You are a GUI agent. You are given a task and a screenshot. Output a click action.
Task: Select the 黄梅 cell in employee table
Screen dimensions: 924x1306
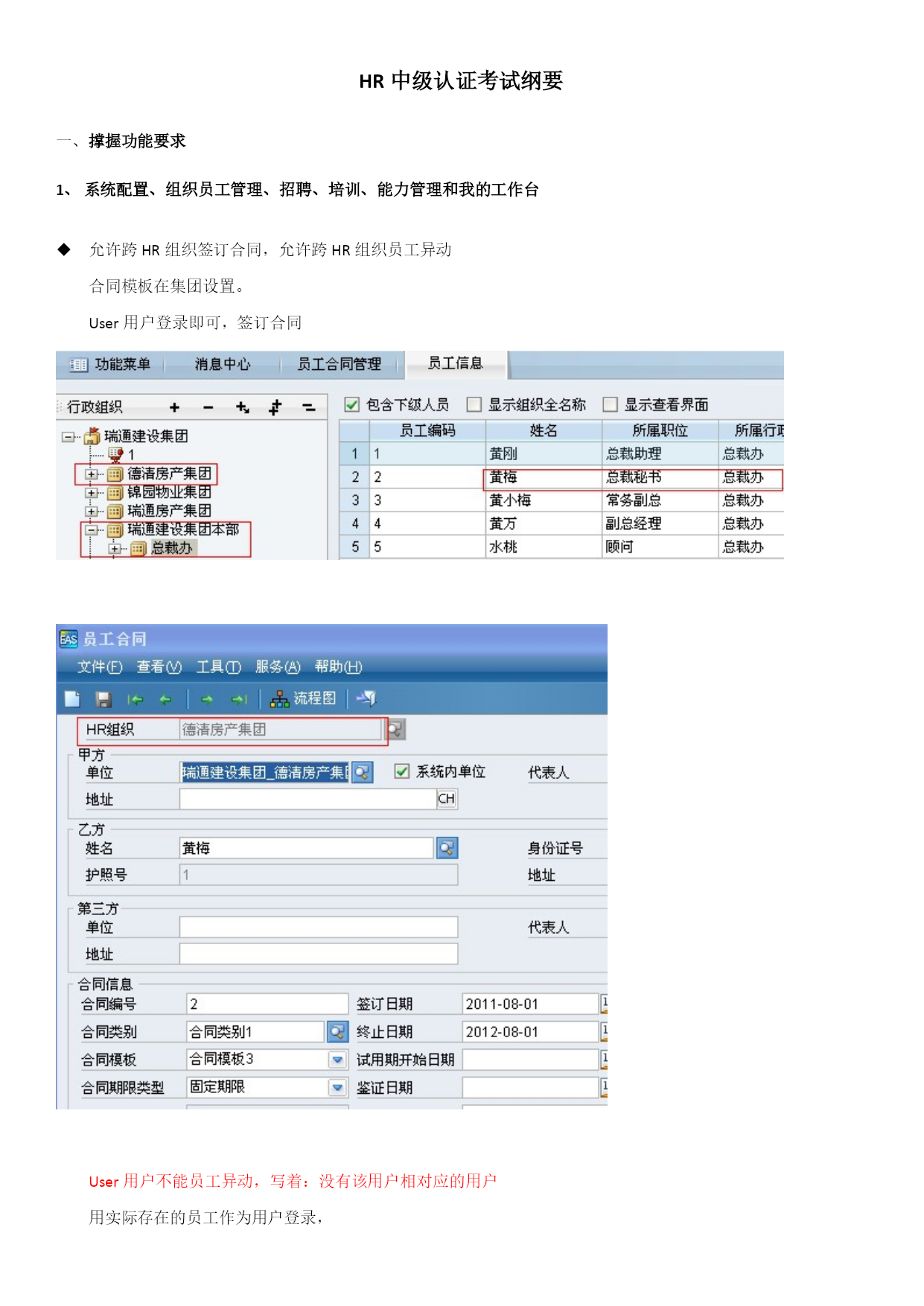pos(544,477)
